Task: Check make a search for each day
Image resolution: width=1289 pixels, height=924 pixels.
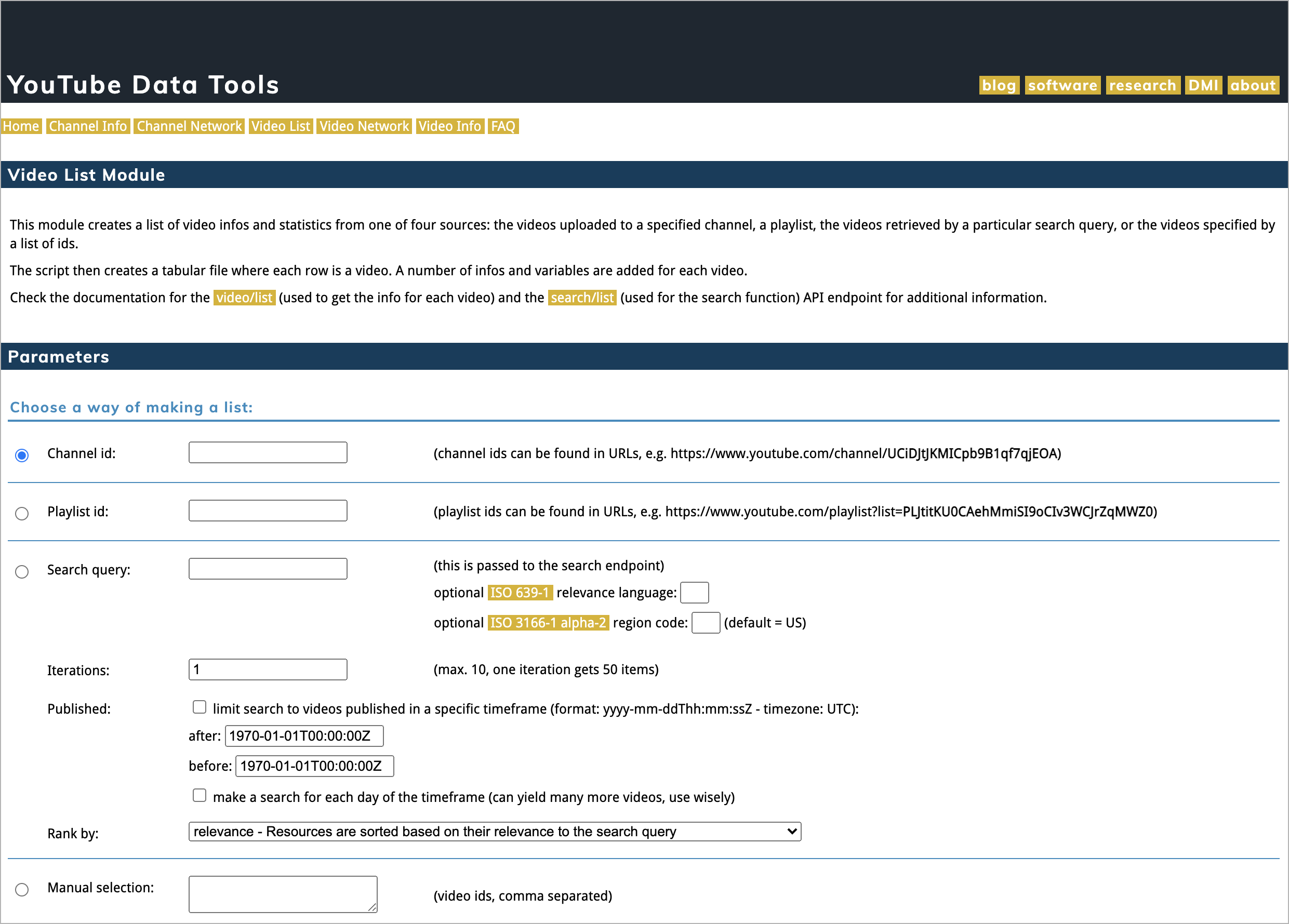Action: pyautogui.click(x=199, y=795)
